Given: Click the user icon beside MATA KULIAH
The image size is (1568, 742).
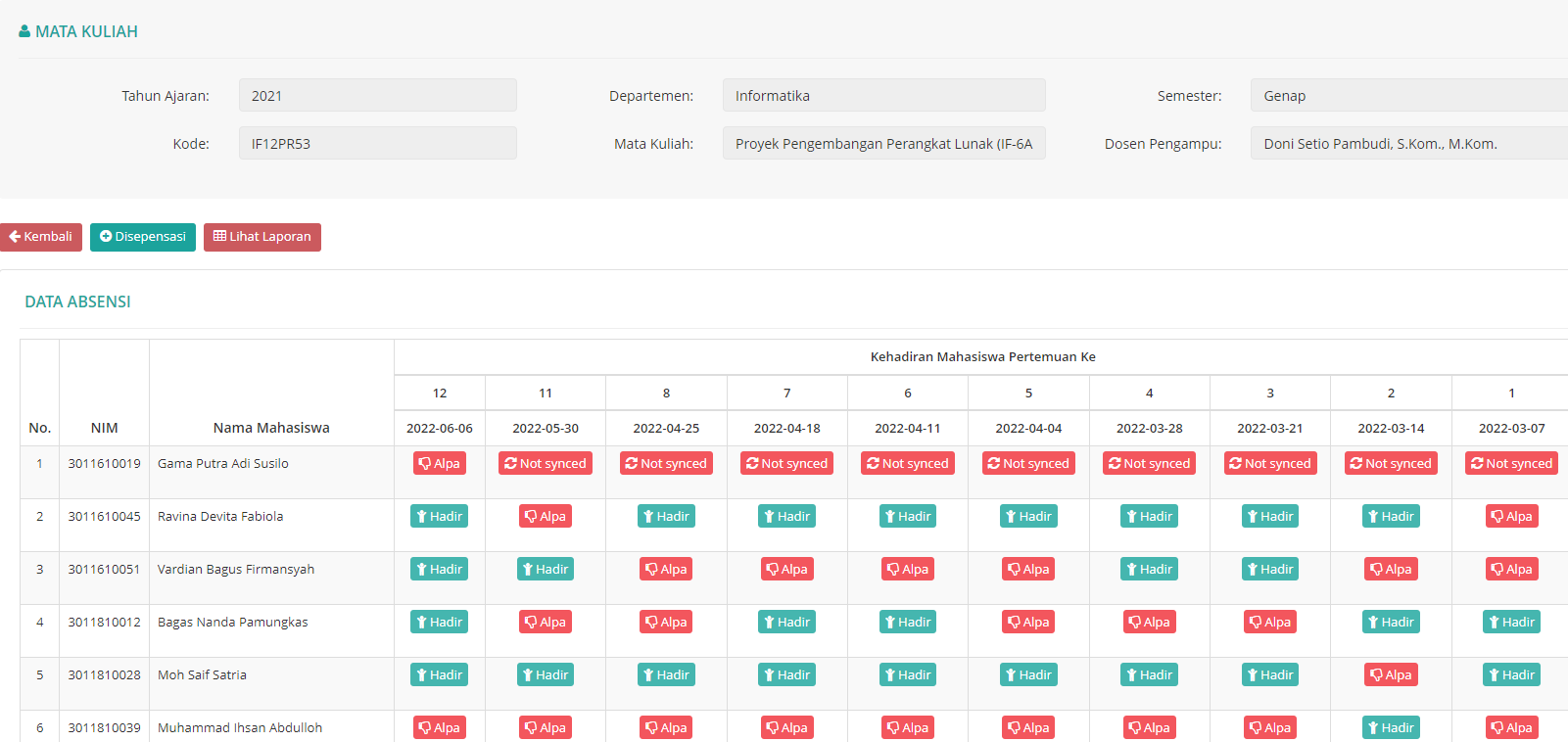Looking at the screenshot, I should pos(24,31).
